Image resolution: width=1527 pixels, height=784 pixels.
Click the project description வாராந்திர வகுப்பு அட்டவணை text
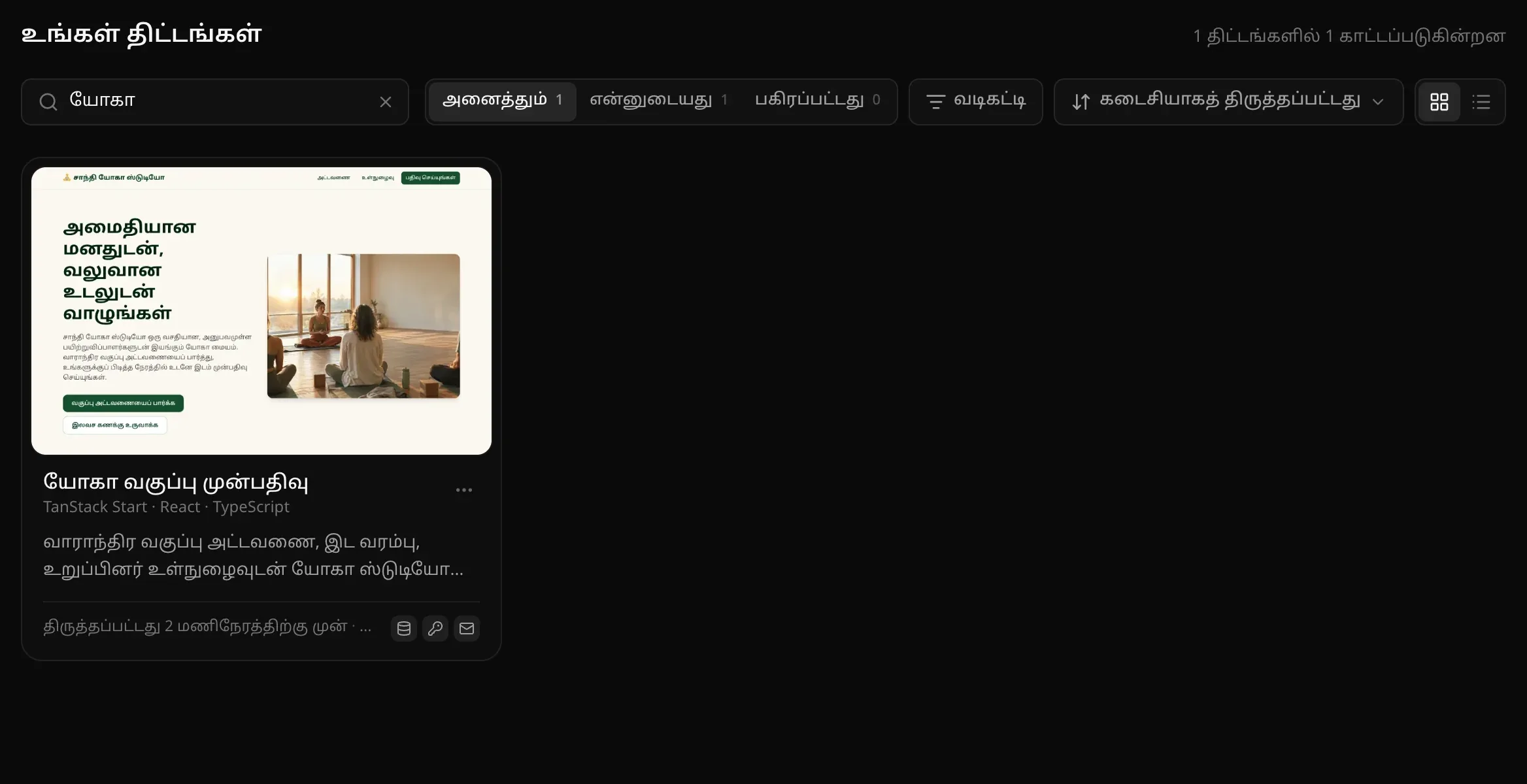(254, 556)
